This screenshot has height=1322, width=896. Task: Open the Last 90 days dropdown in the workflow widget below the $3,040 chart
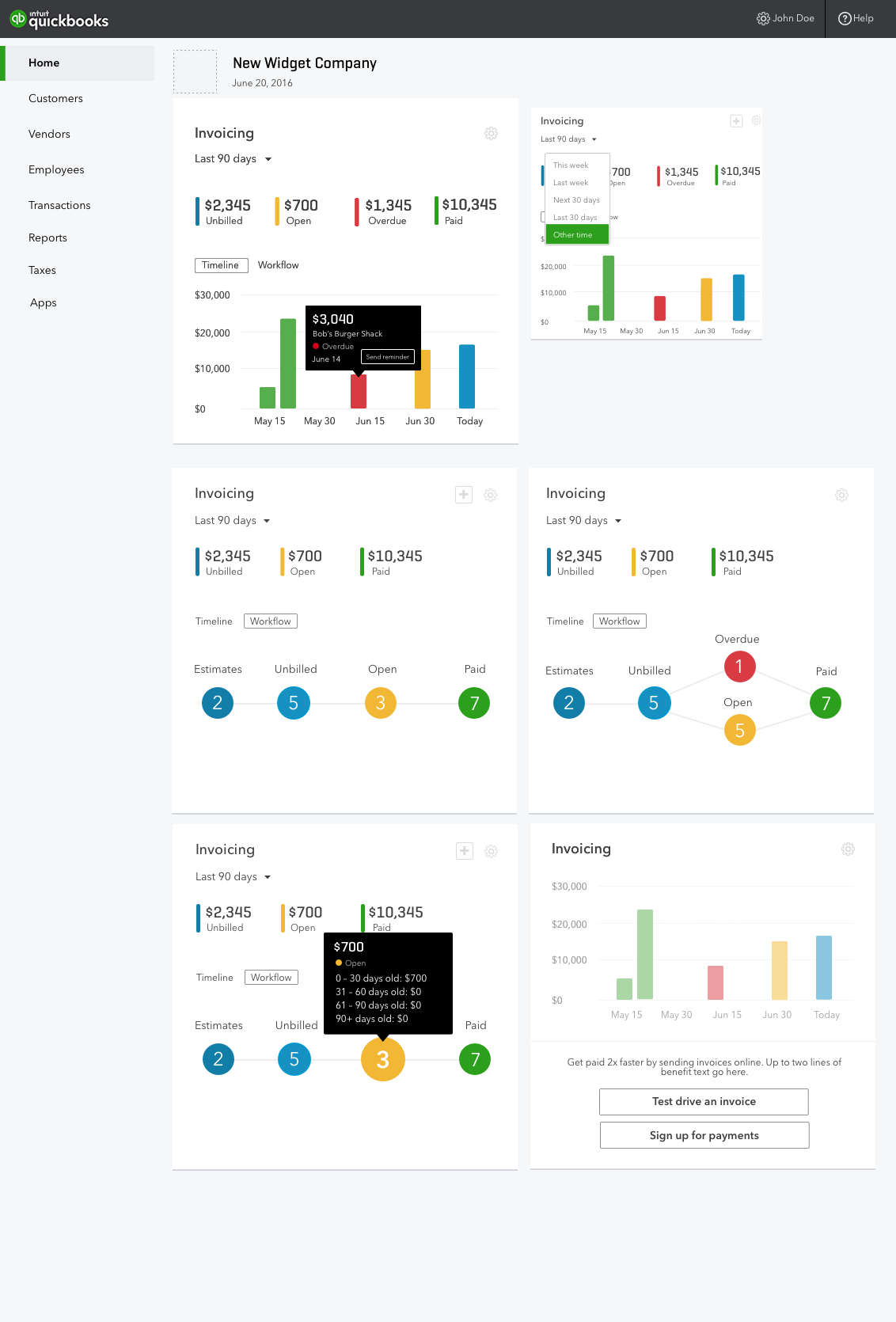tap(233, 521)
